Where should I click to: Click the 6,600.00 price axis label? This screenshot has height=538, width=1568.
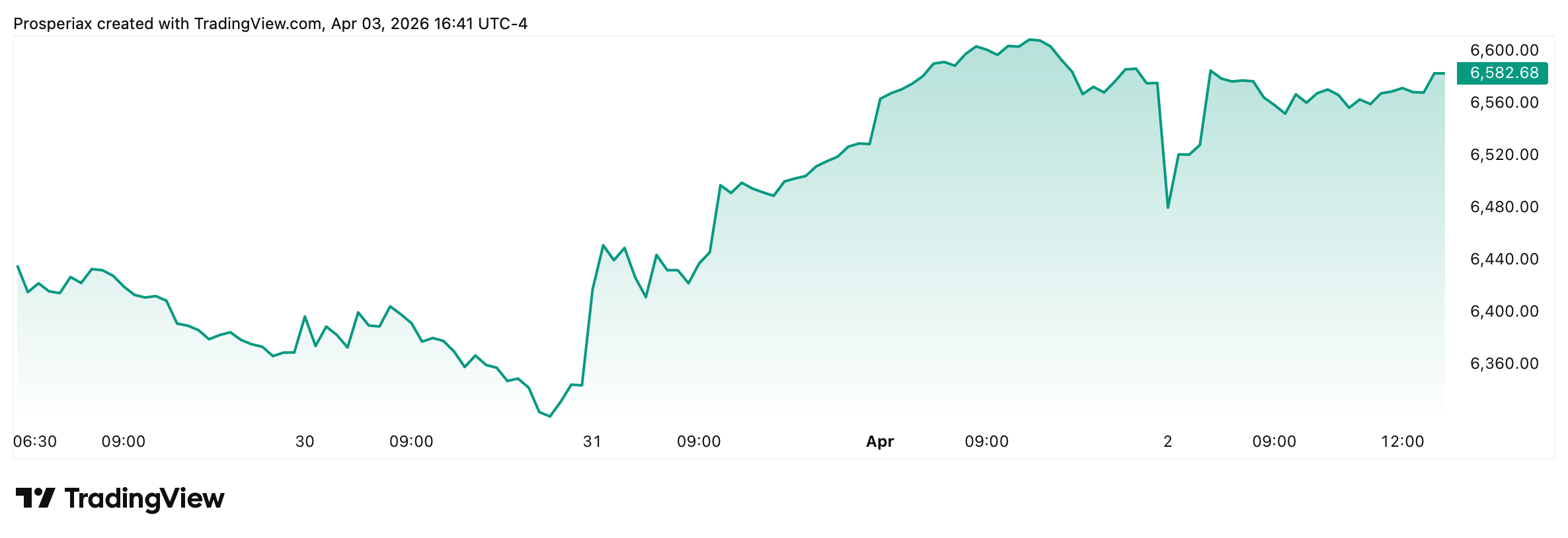click(x=1504, y=50)
